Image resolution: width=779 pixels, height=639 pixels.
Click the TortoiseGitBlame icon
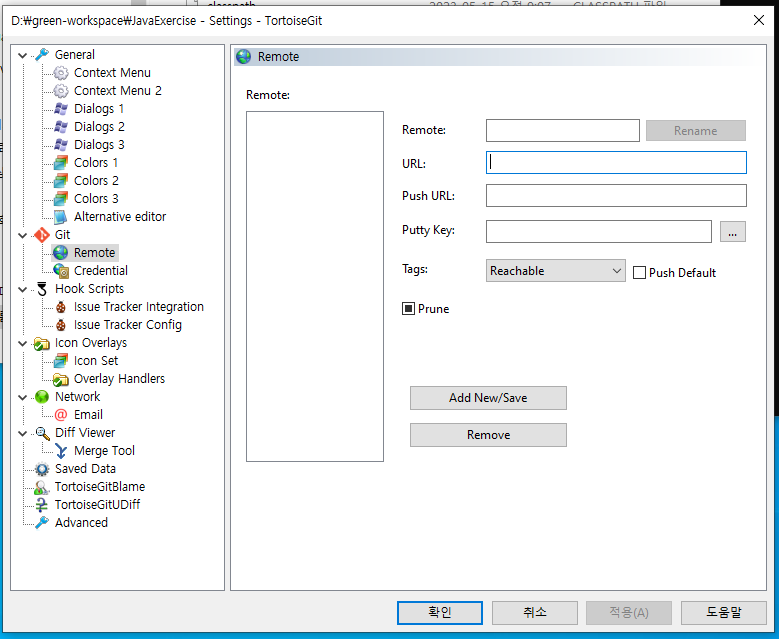tap(42, 487)
